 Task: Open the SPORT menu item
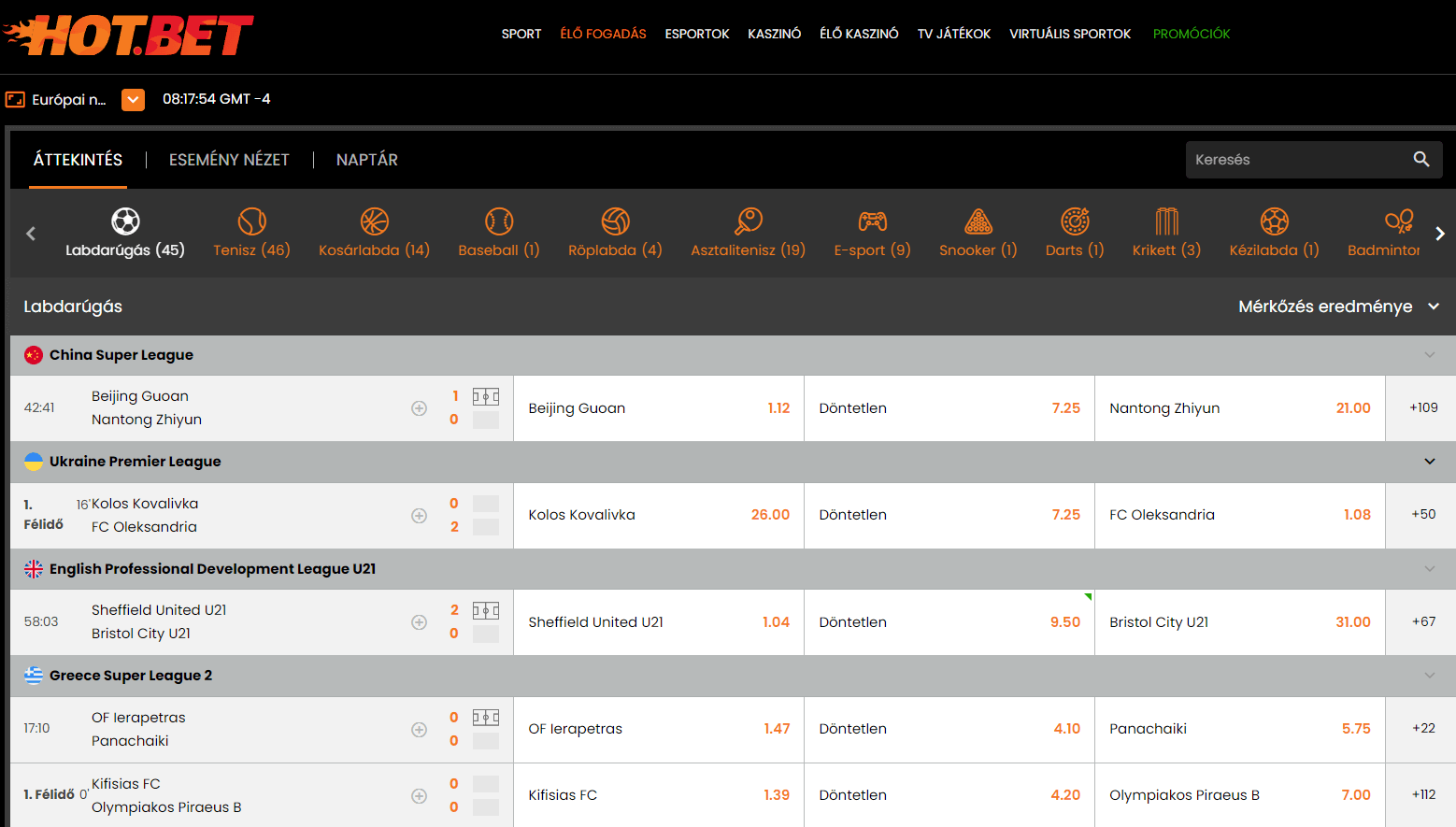pyautogui.click(x=521, y=34)
